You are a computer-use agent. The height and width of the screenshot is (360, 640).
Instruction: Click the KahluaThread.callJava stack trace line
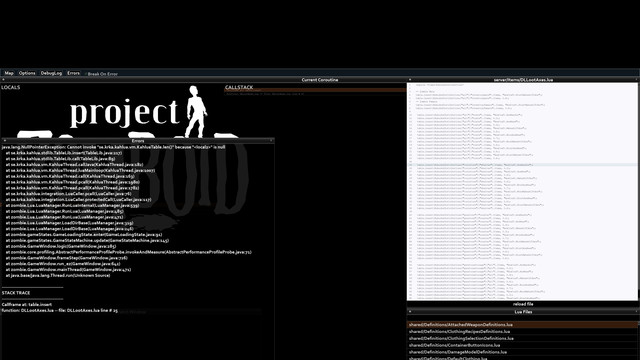(x=74, y=164)
